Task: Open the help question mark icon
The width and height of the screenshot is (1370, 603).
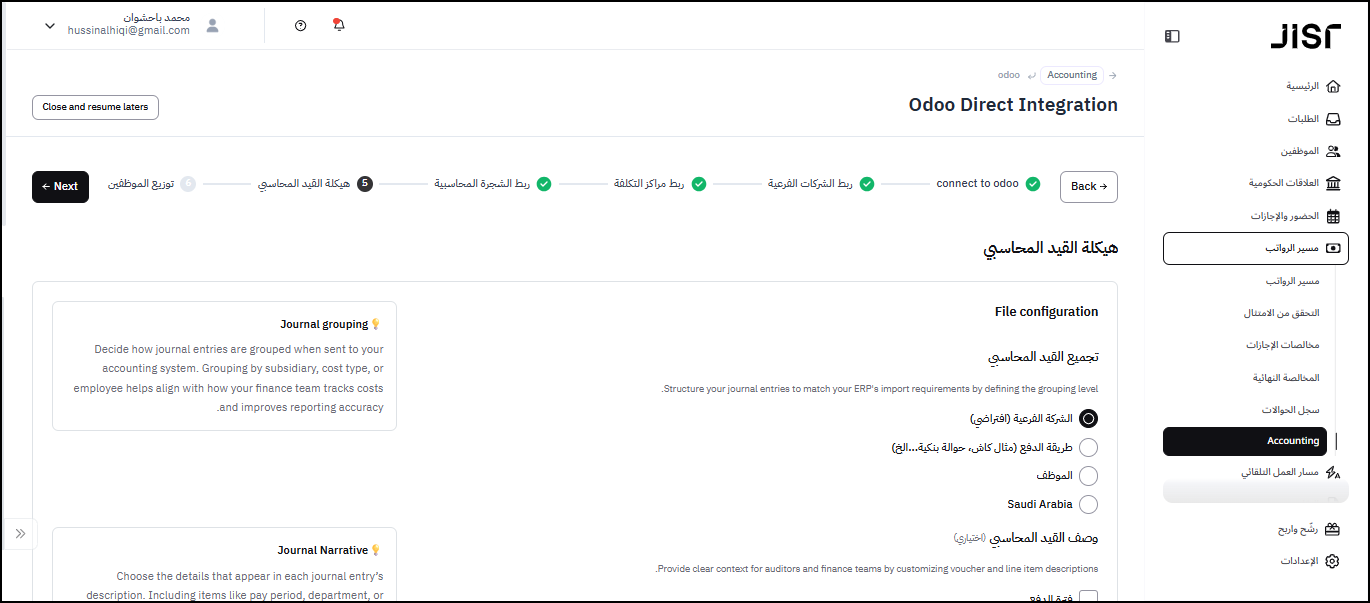Action: [x=301, y=26]
